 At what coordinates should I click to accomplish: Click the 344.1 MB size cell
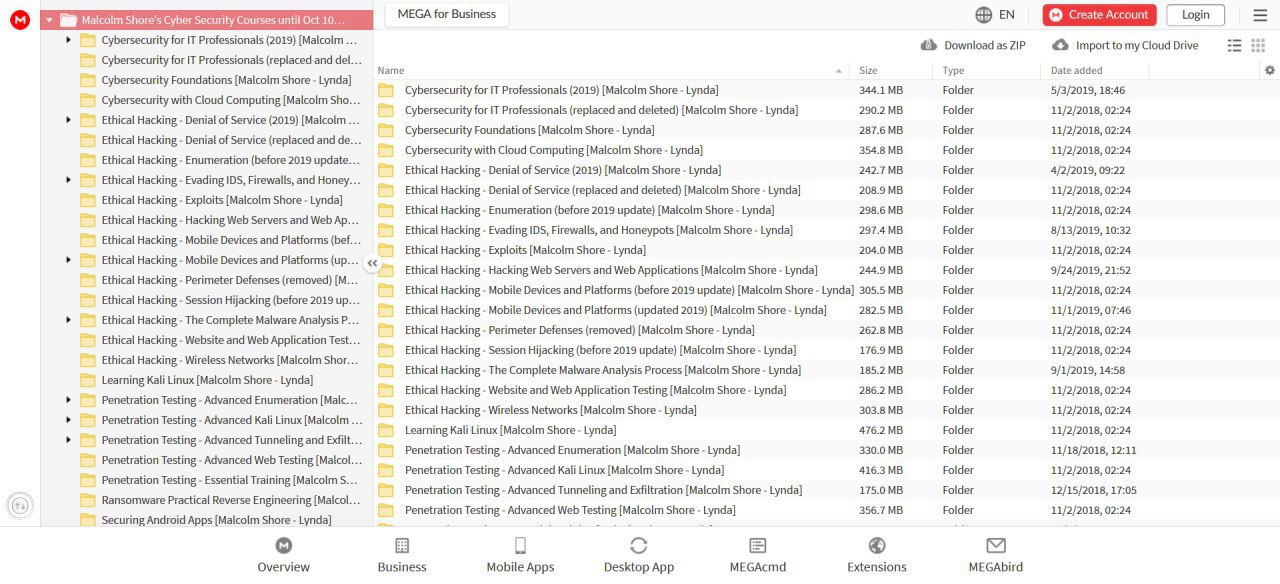click(x=881, y=90)
